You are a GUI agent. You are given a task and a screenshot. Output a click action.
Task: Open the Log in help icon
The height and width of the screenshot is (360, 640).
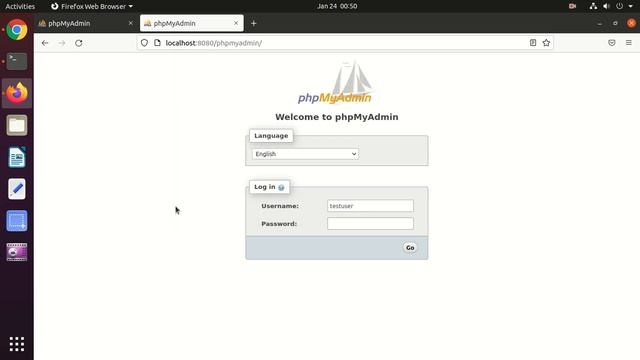[281, 187]
